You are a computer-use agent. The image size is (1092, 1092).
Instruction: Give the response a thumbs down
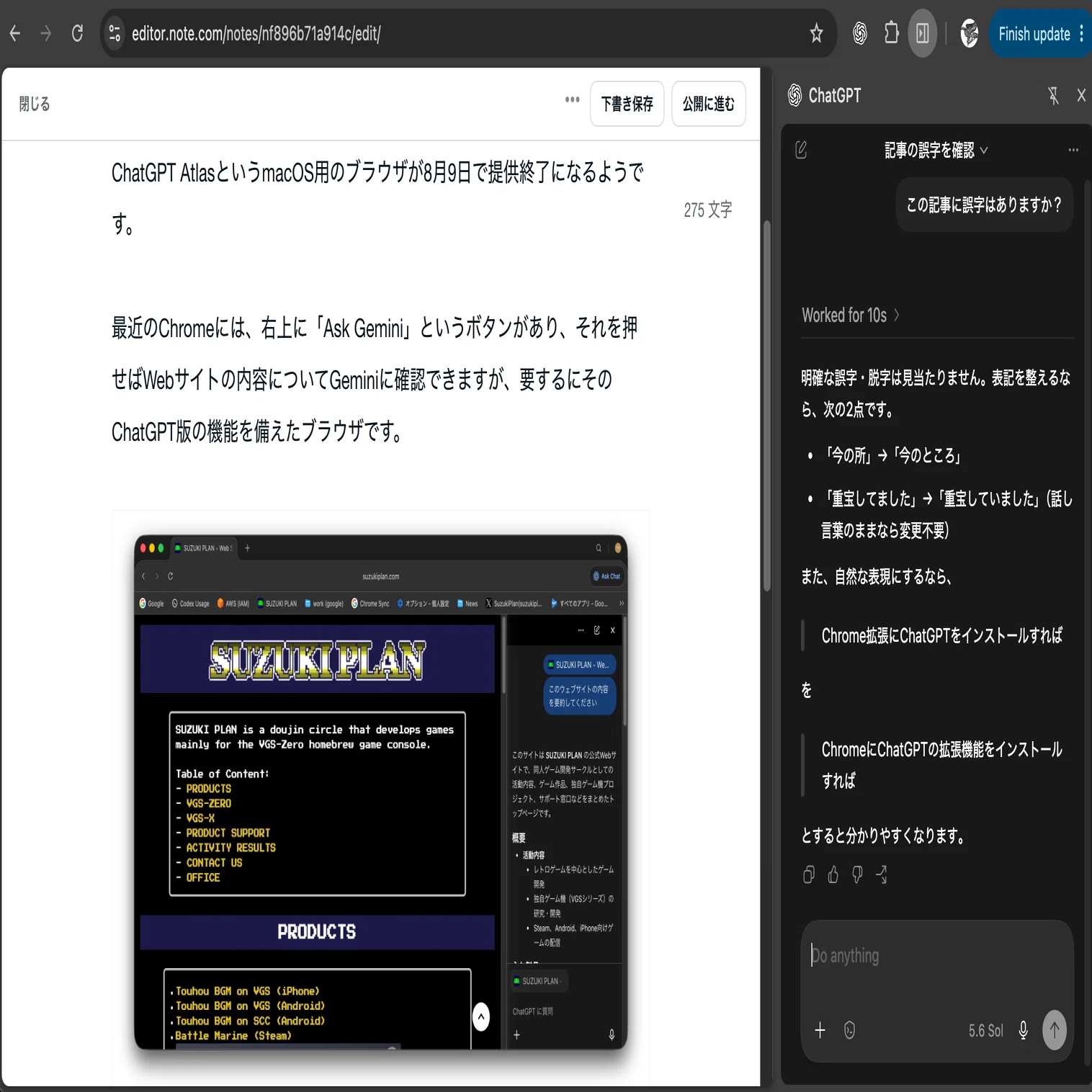[x=857, y=874]
